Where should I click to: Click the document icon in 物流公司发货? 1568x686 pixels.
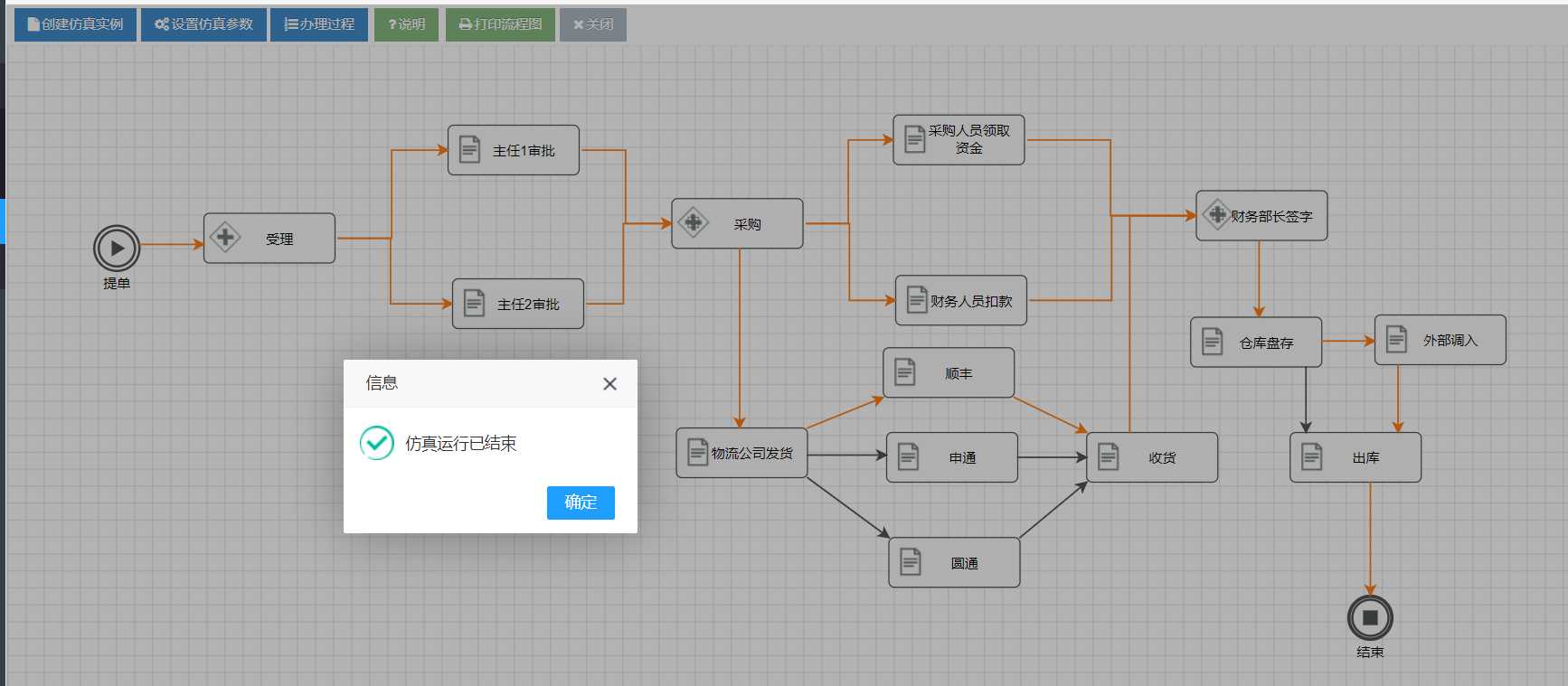[697, 452]
